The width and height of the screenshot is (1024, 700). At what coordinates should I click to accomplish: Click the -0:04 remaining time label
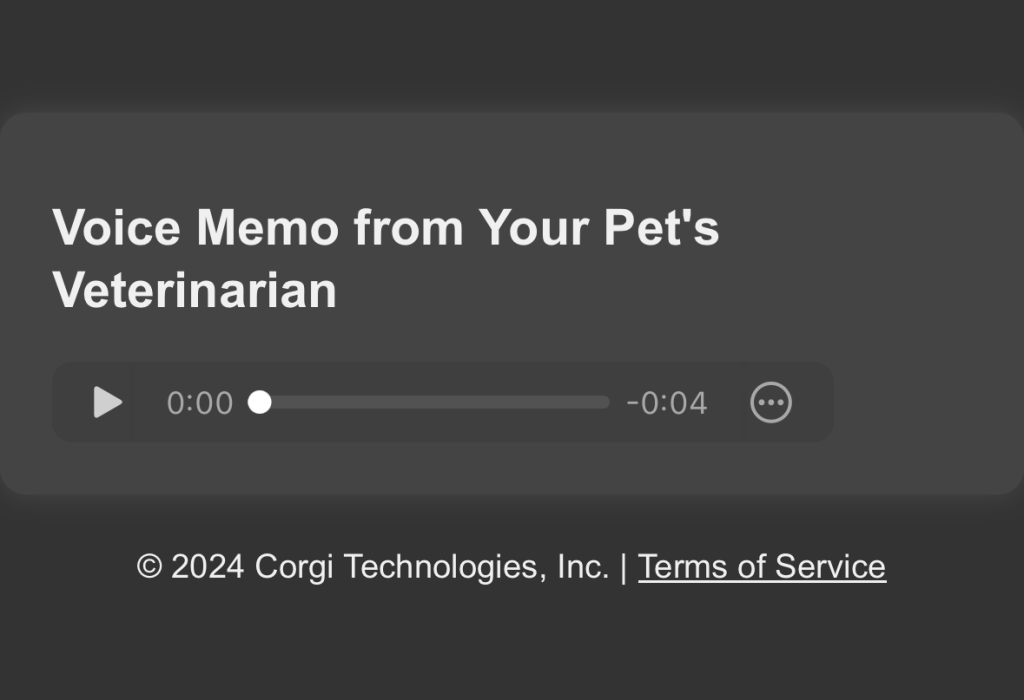pyautogui.click(x=667, y=403)
